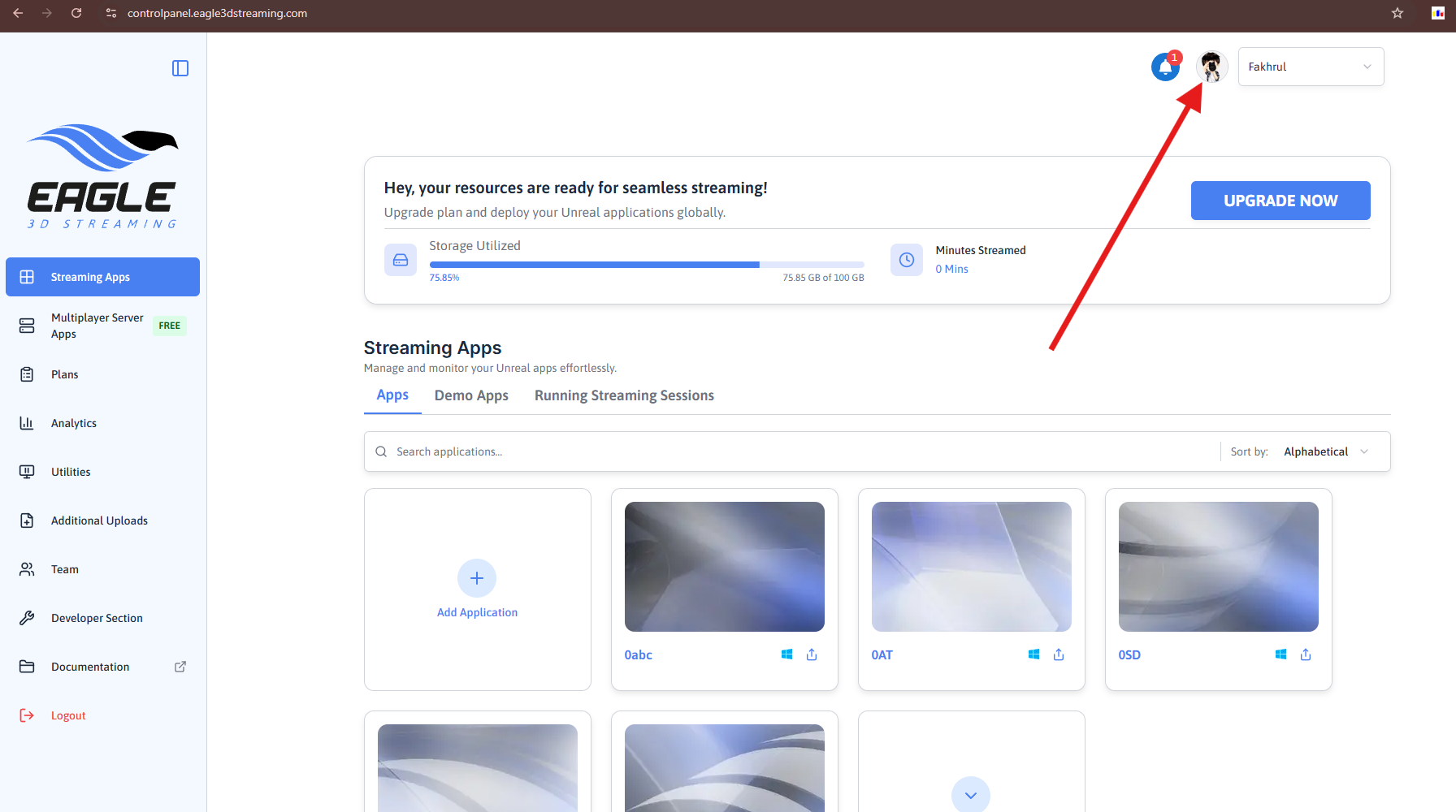Click the Plans clipboard icon
Image resolution: width=1456 pixels, height=812 pixels.
27,374
